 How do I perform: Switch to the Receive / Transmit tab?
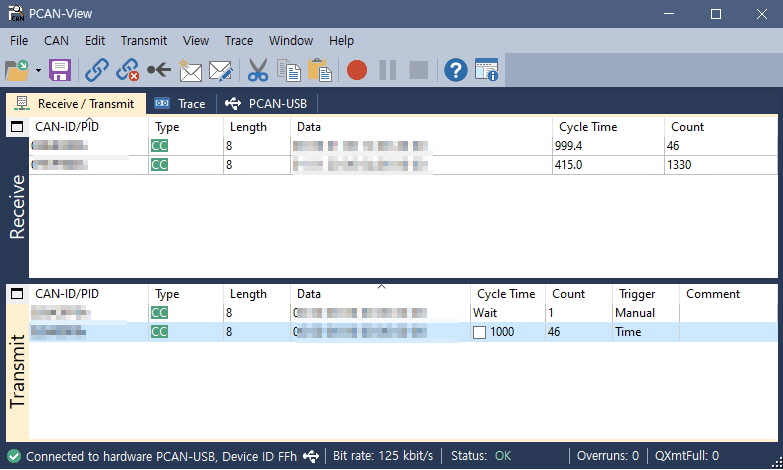click(x=76, y=104)
